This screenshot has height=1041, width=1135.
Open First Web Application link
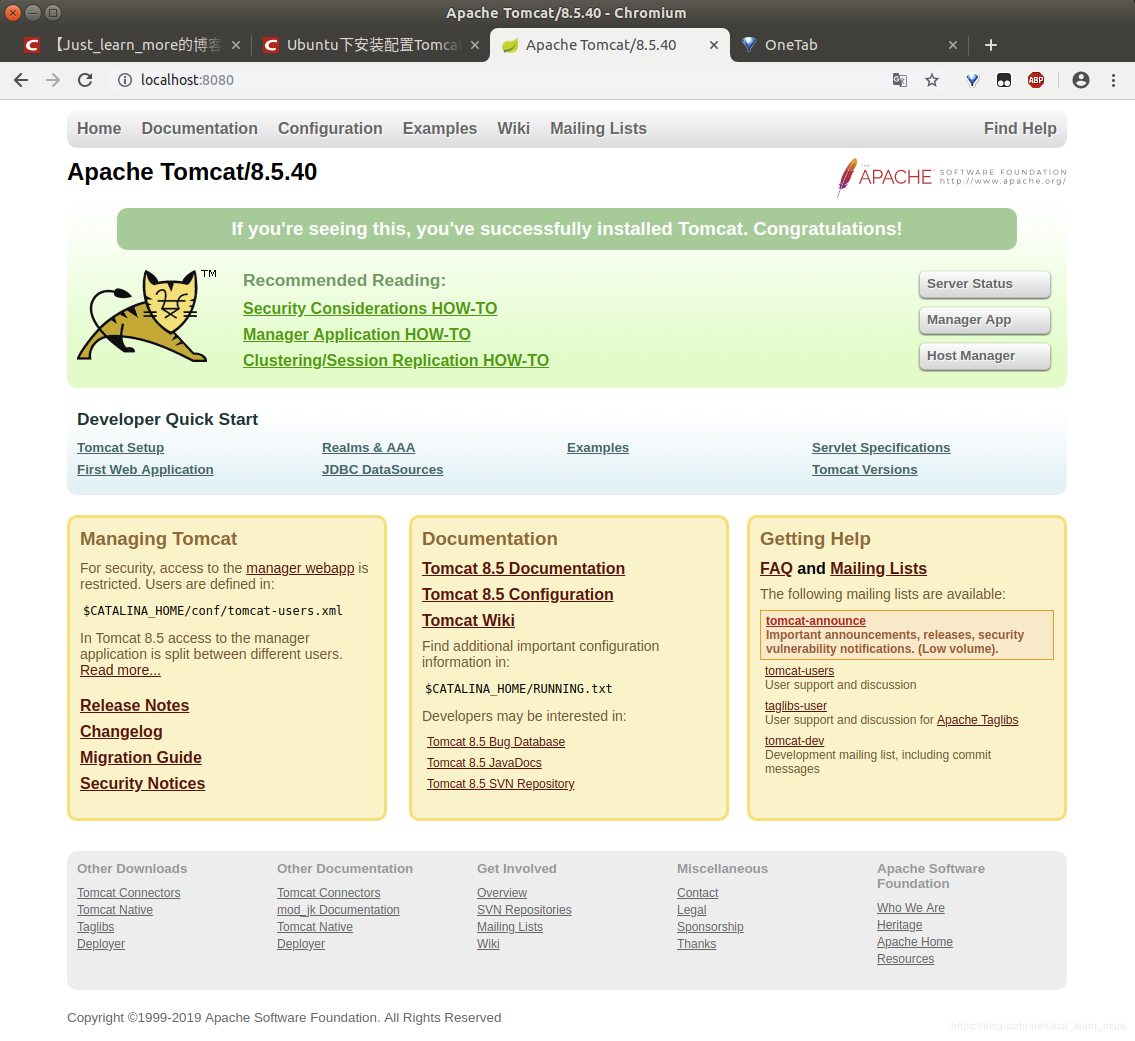145,469
